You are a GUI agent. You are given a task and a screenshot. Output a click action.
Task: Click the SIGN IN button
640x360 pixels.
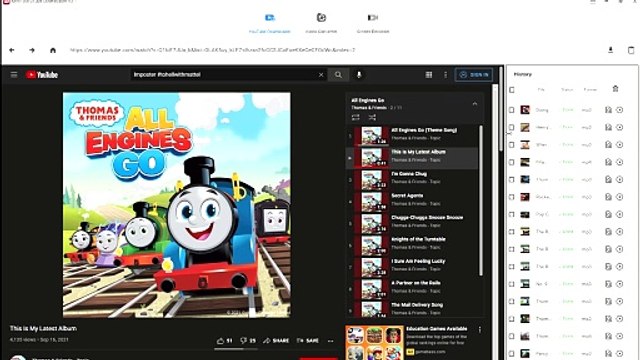coord(474,75)
